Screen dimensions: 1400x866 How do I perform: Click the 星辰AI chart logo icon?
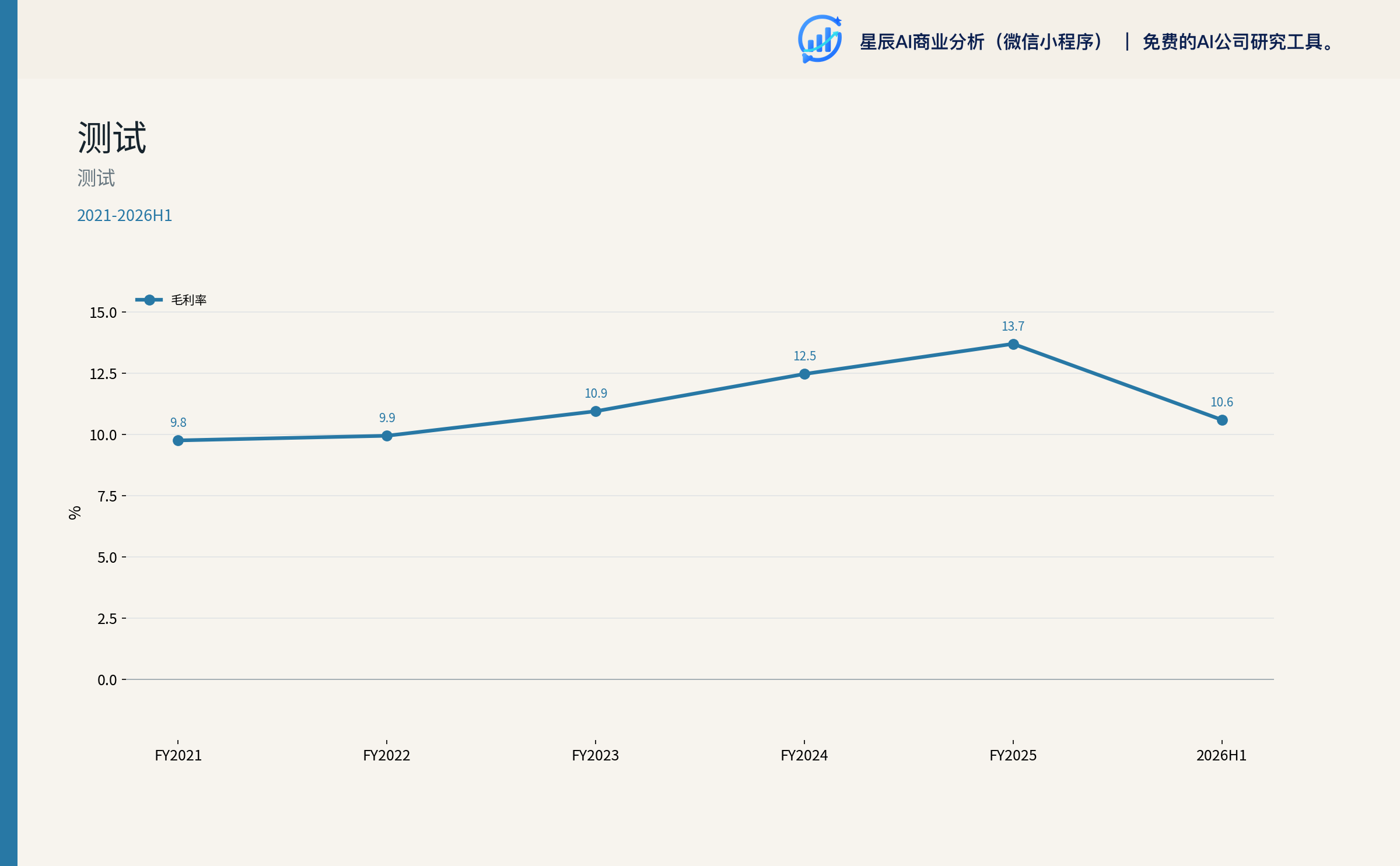[x=820, y=39]
